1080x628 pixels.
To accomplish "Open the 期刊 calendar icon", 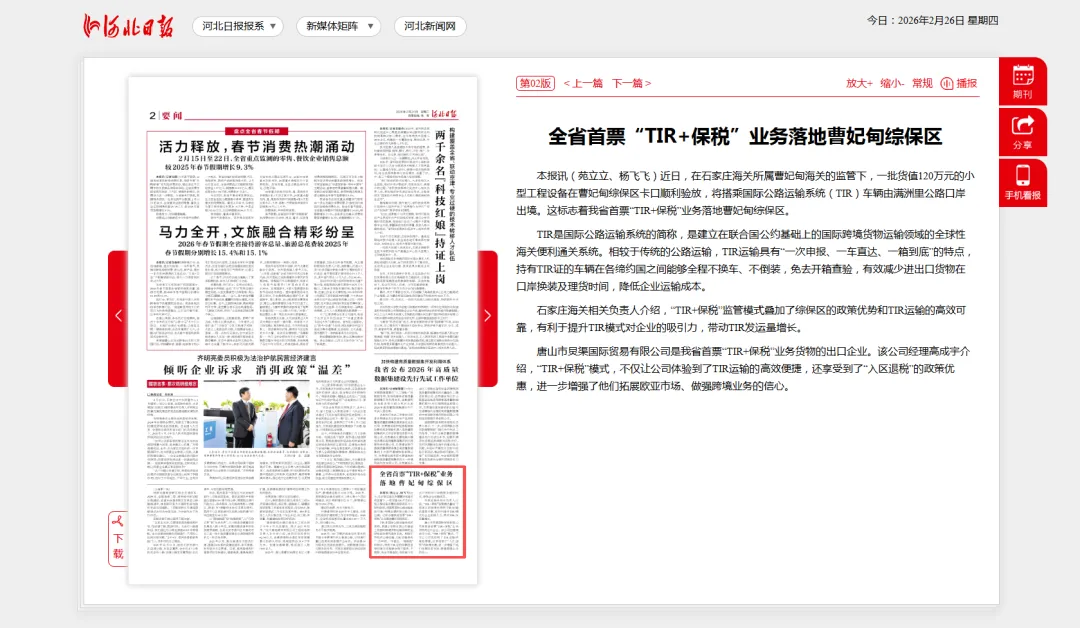I will point(1023,81).
